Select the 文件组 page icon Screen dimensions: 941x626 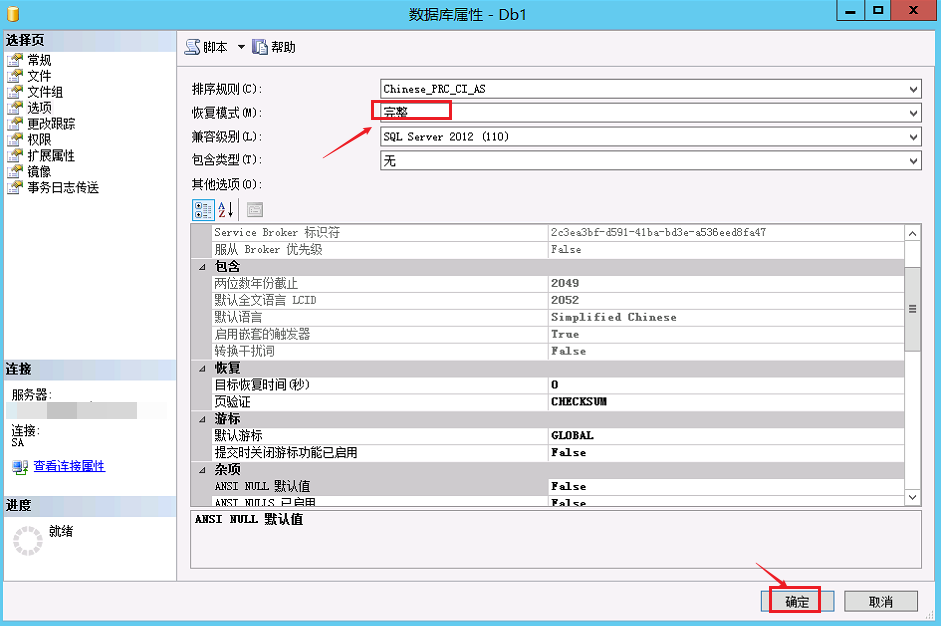tap(15, 91)
